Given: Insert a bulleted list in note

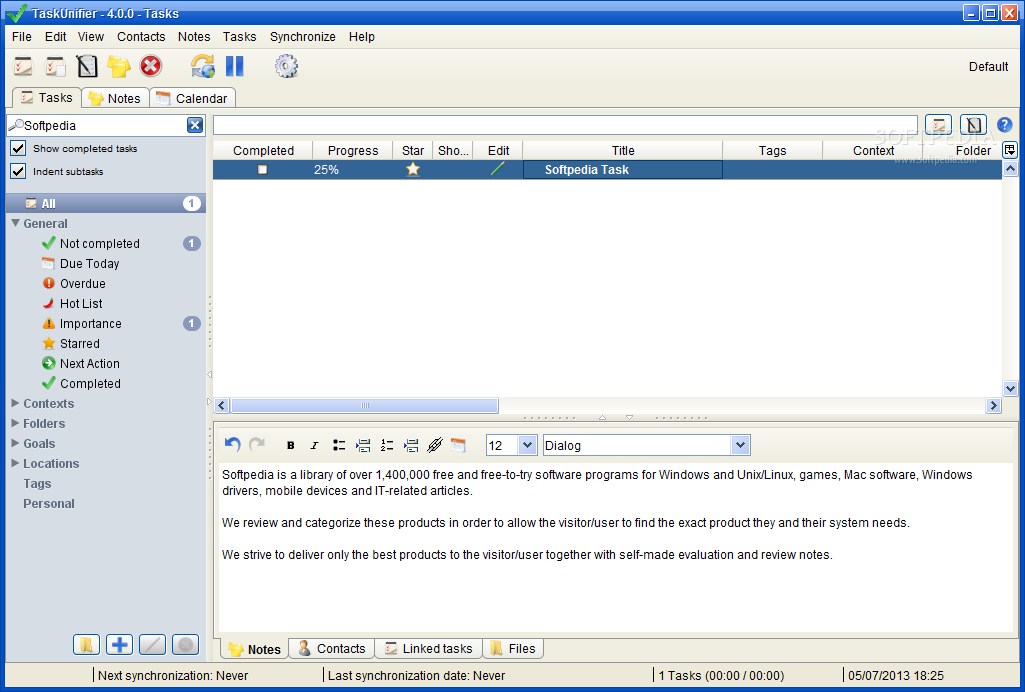Looking at the screenshot, I should pyautogui.click(x=339, y=446).
